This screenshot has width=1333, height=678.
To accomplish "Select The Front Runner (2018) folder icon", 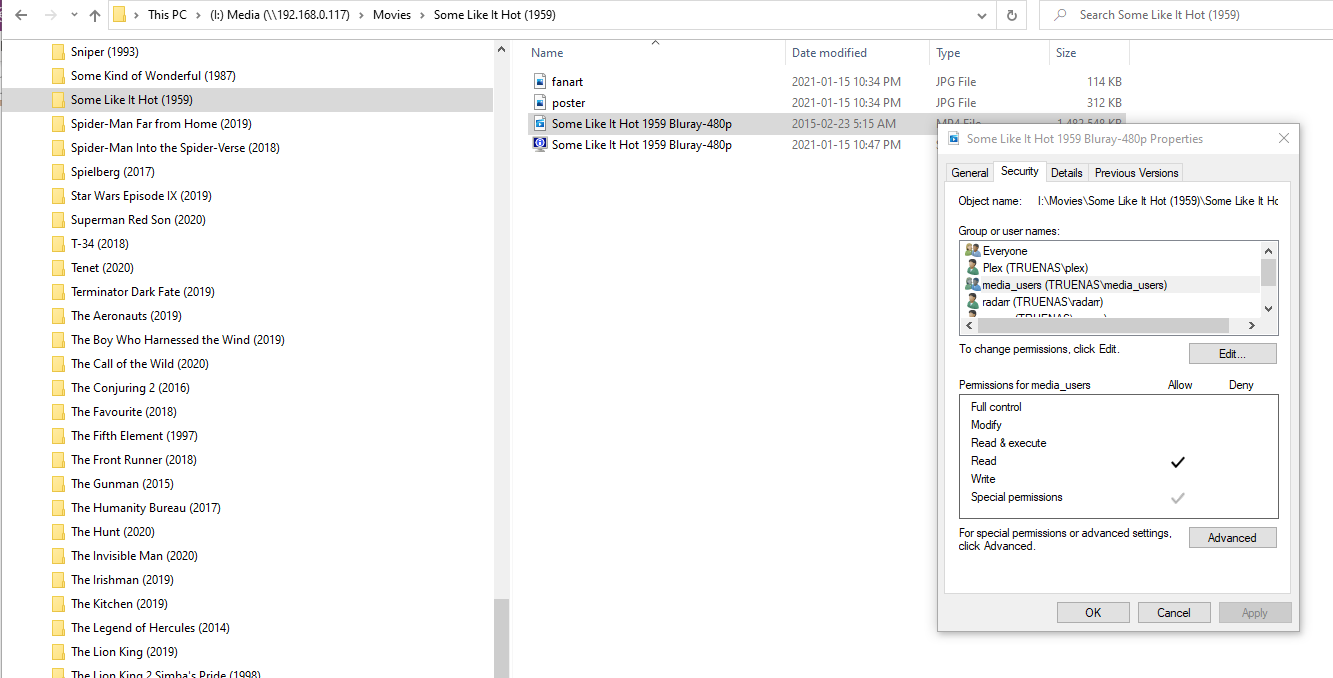I will pos(58,460).
